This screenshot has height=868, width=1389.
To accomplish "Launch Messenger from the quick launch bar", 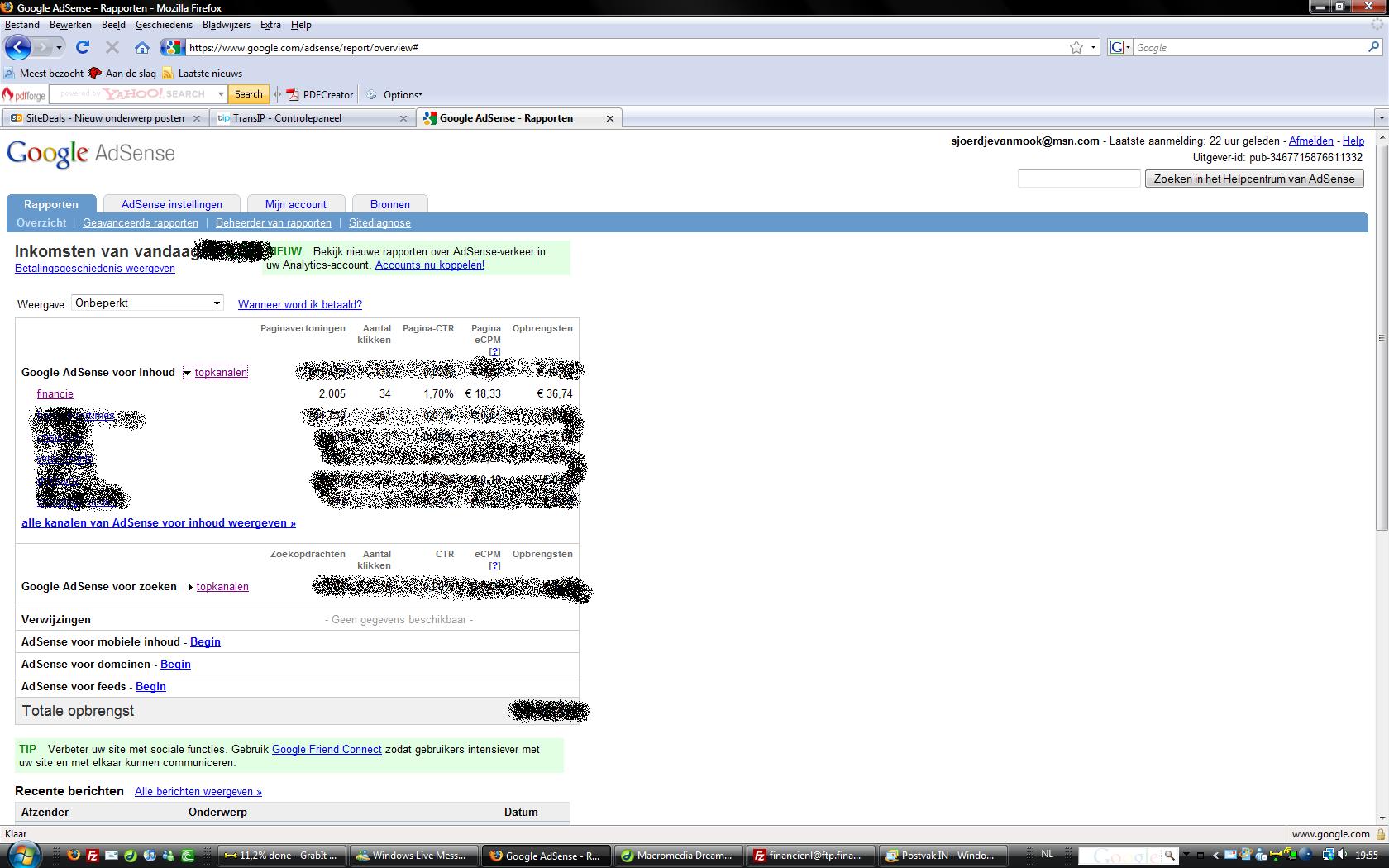I will [x=169, y=856].
